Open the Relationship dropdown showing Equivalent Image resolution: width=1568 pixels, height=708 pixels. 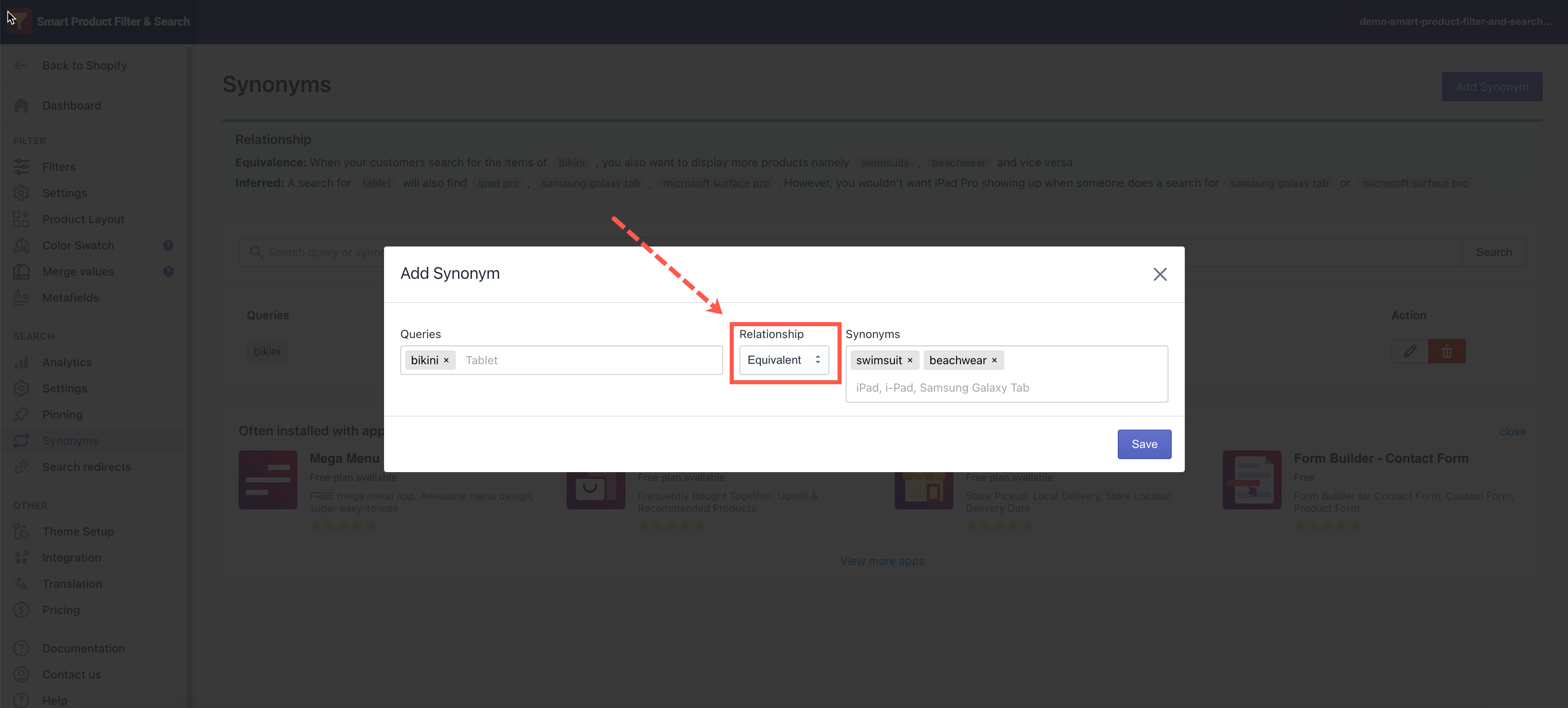coord(784,359)
